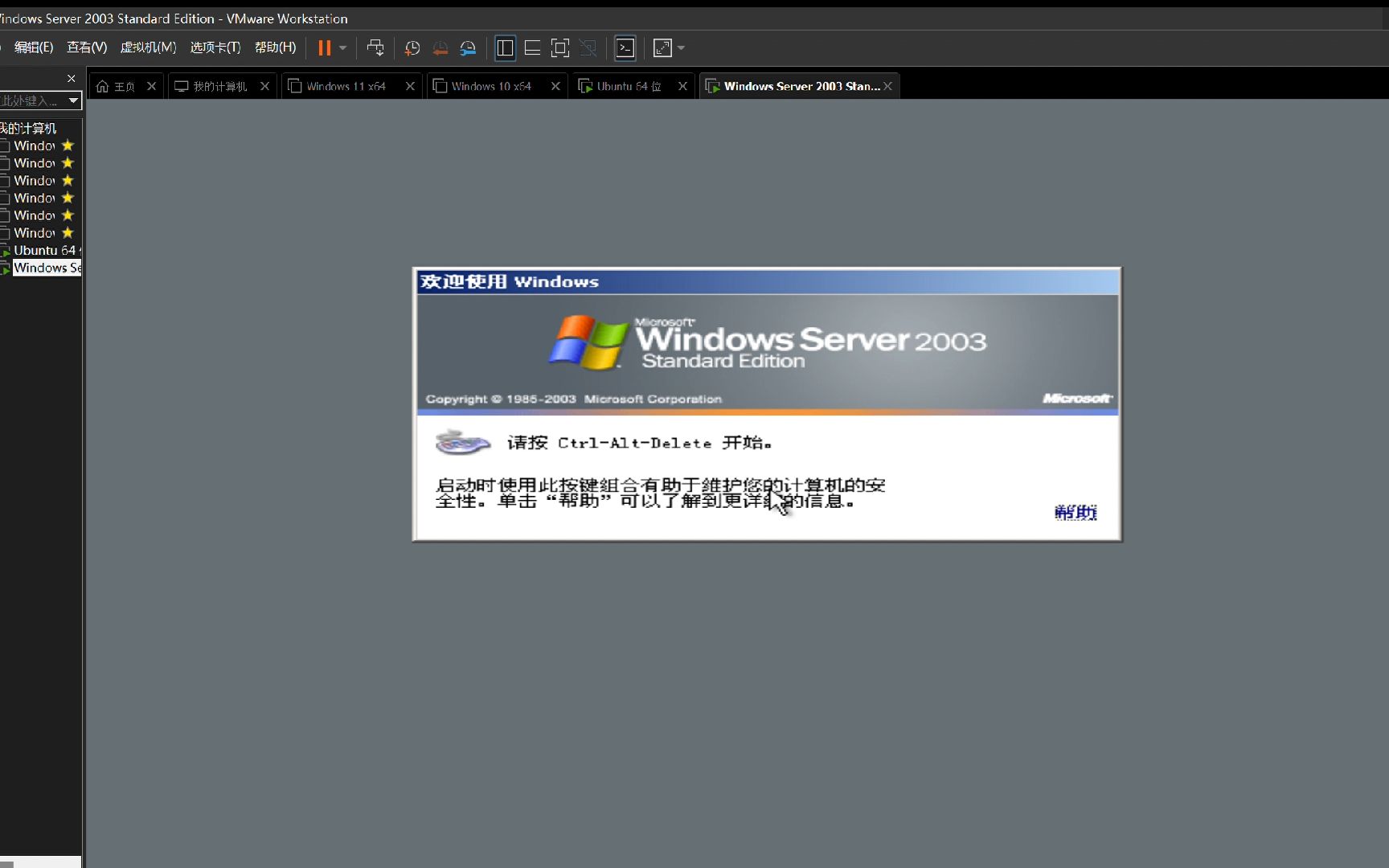Screen dimensions: 1389x868
Task: Select the first Windo VM in library
Action: [x=34, y=145]
